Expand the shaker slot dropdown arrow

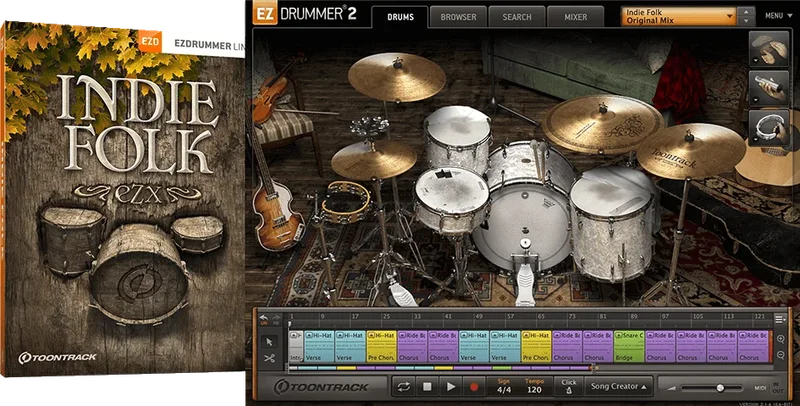755,101
